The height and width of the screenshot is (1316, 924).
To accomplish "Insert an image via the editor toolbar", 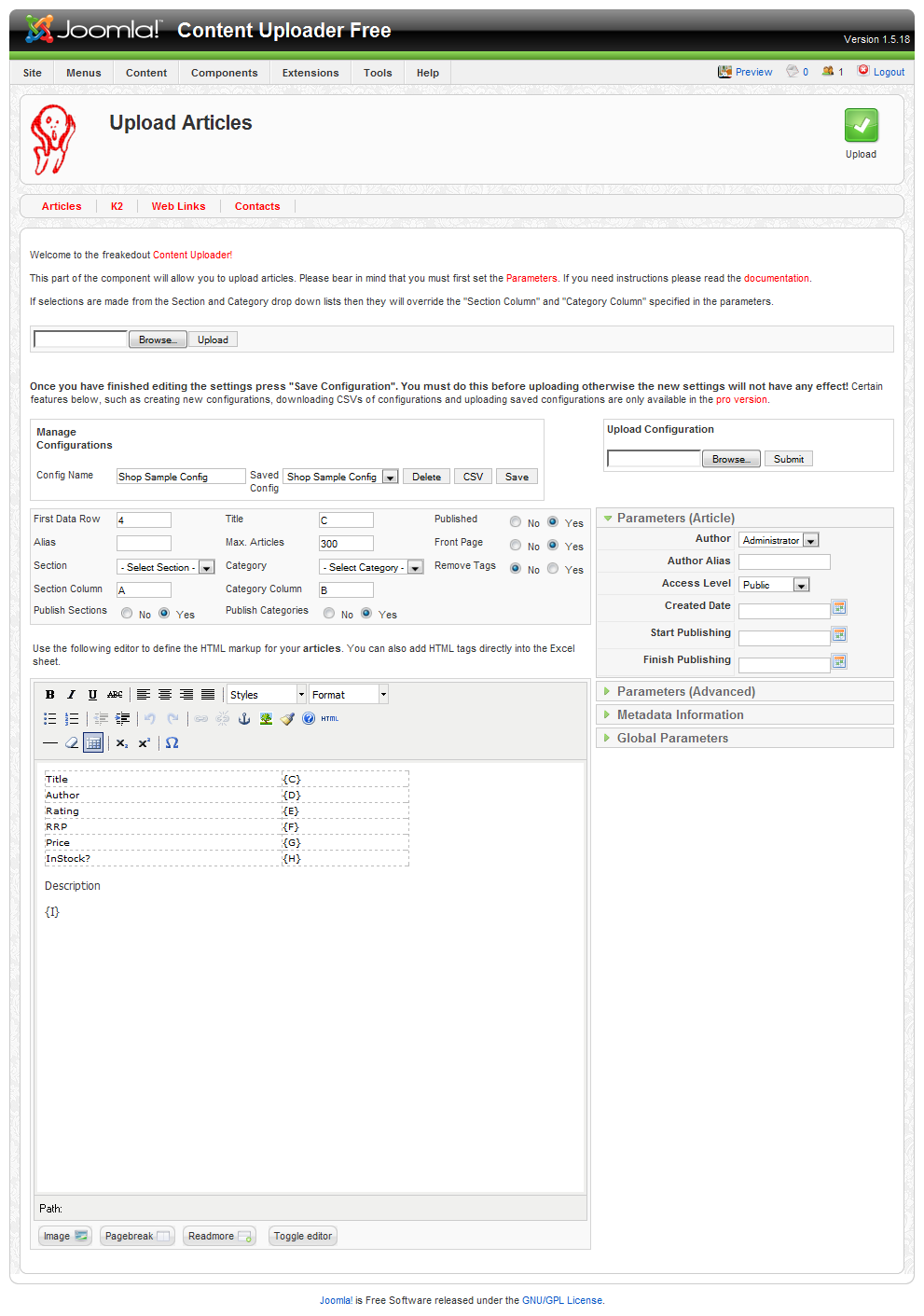I will pos(266,718).
